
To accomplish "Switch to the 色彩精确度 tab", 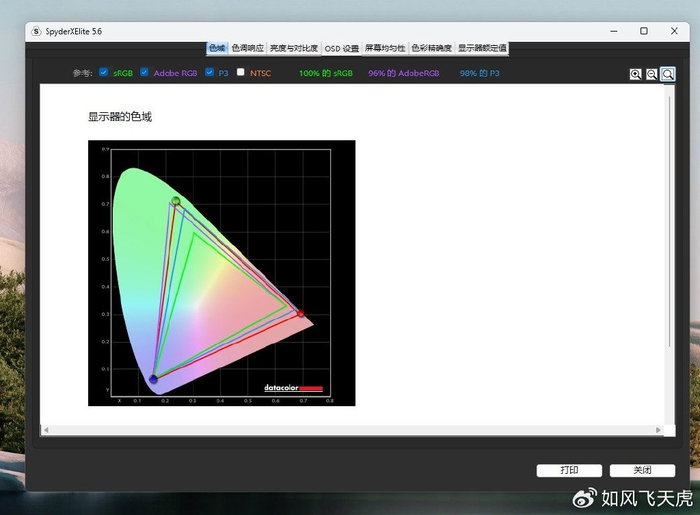I will (432, 48).
